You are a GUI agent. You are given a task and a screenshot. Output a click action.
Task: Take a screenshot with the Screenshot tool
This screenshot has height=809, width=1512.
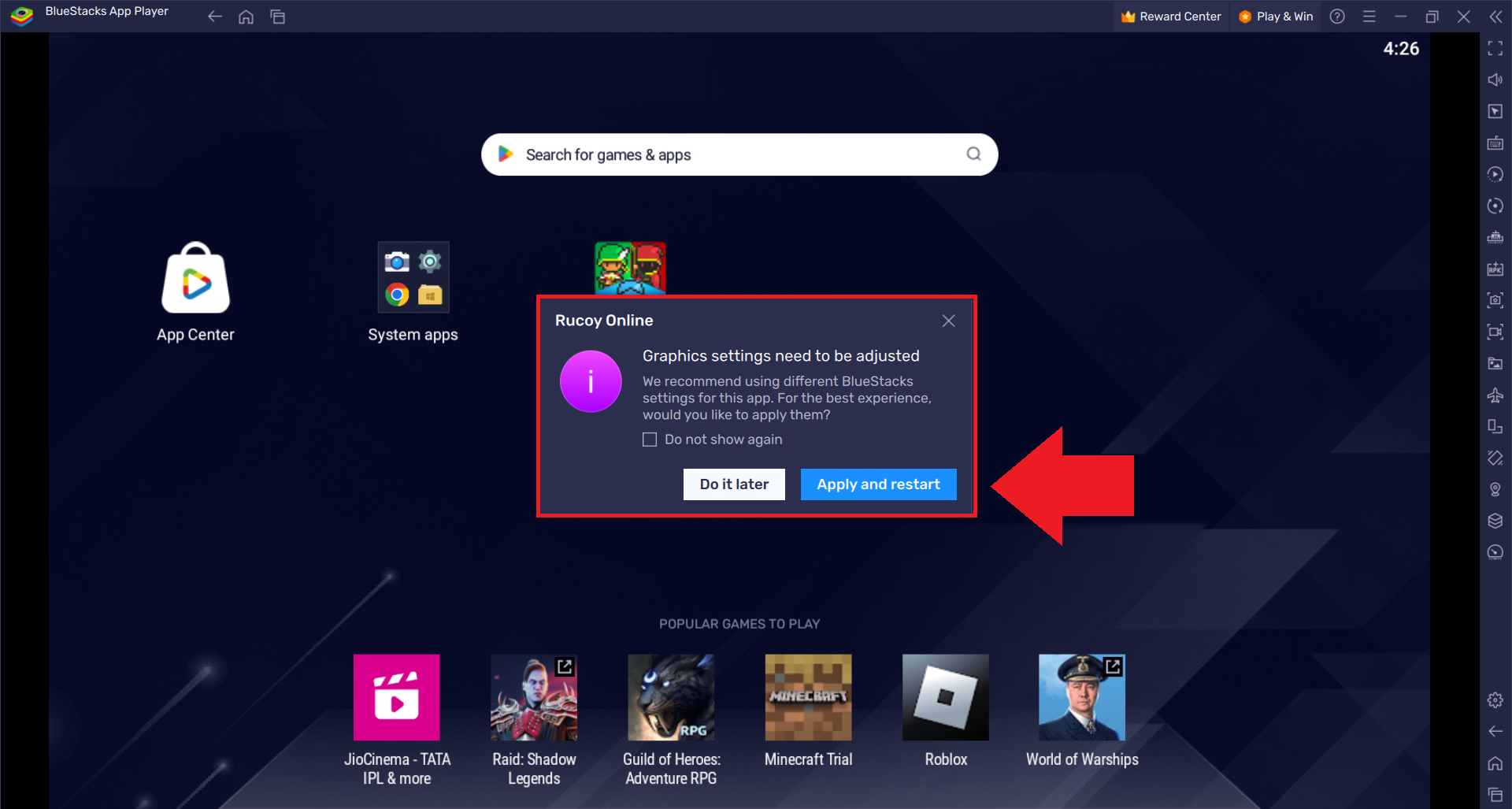(1495, 300)
